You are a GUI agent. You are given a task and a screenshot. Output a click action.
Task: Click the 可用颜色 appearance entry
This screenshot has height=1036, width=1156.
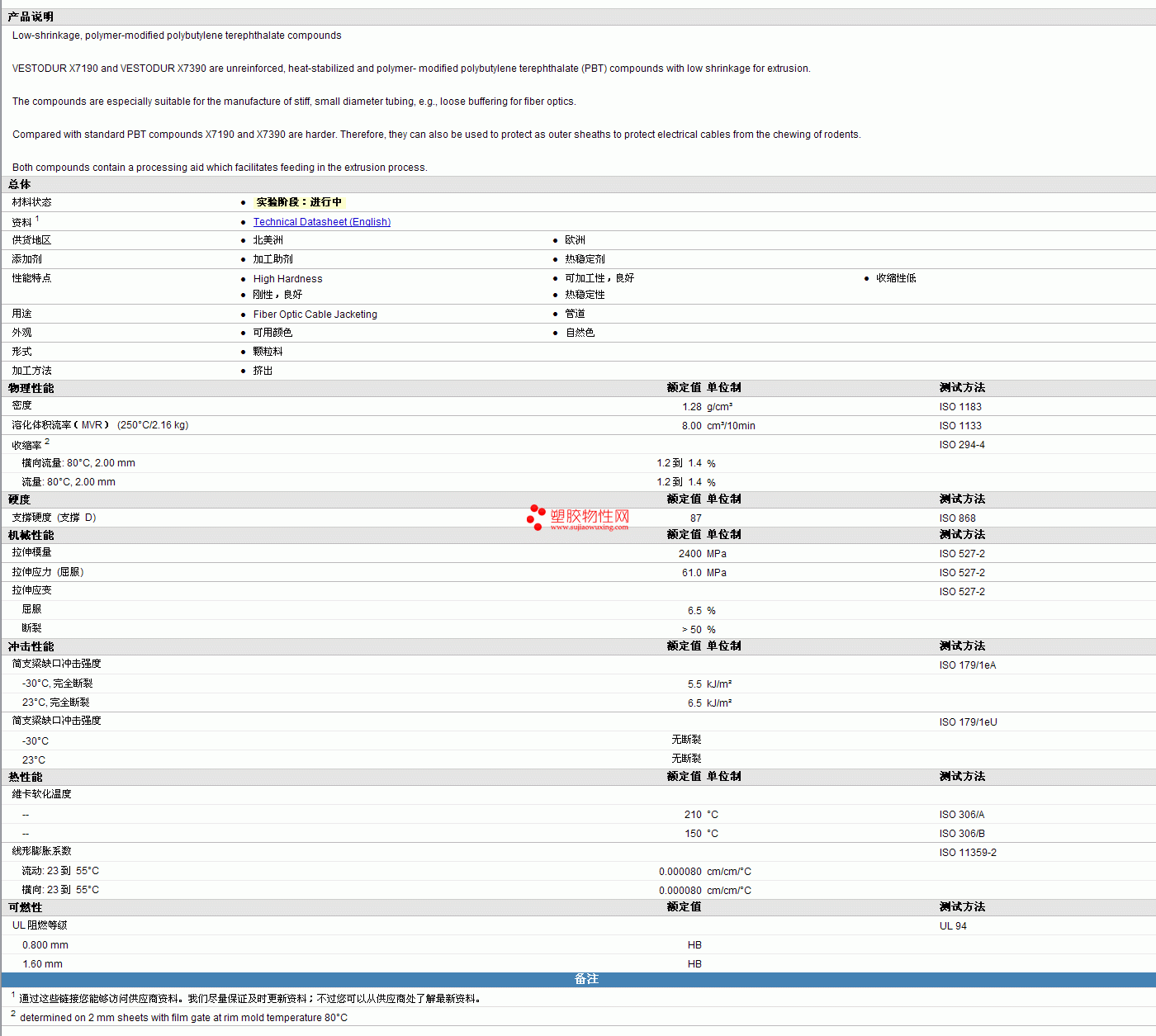[272, 333]
